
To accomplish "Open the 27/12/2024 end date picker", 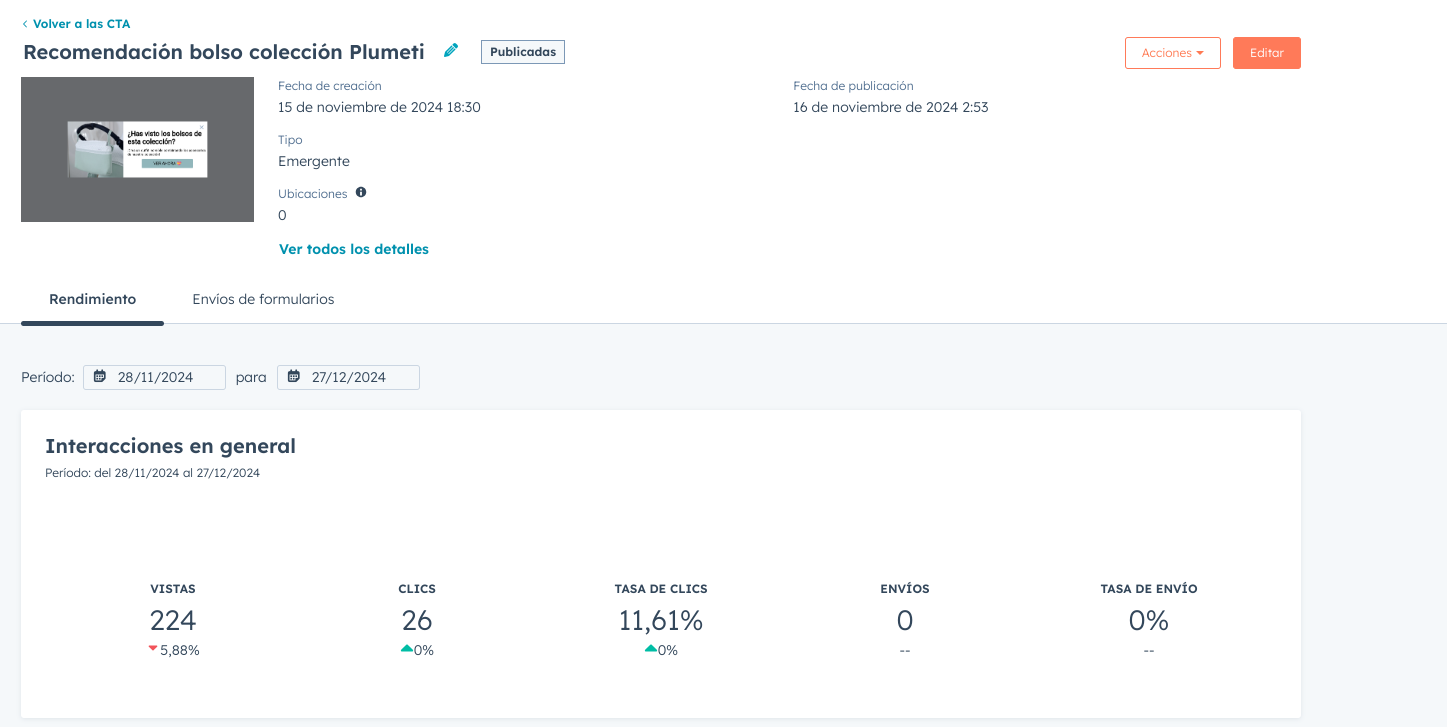I will [x=349, y=377].
